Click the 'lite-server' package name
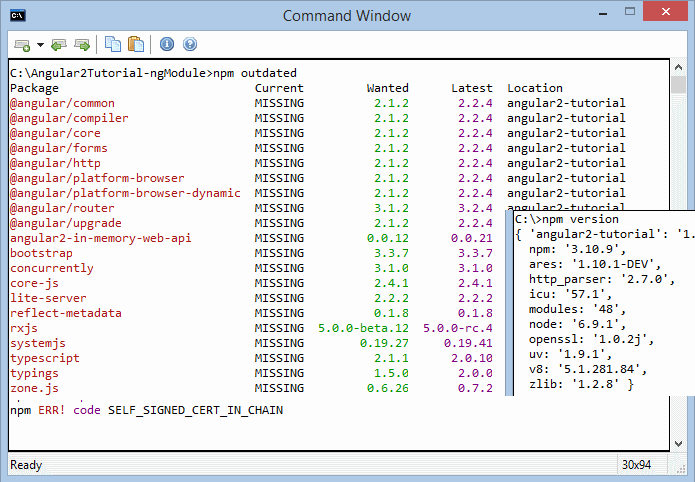Viewport: 695px width, 482px height. [48, 298]
